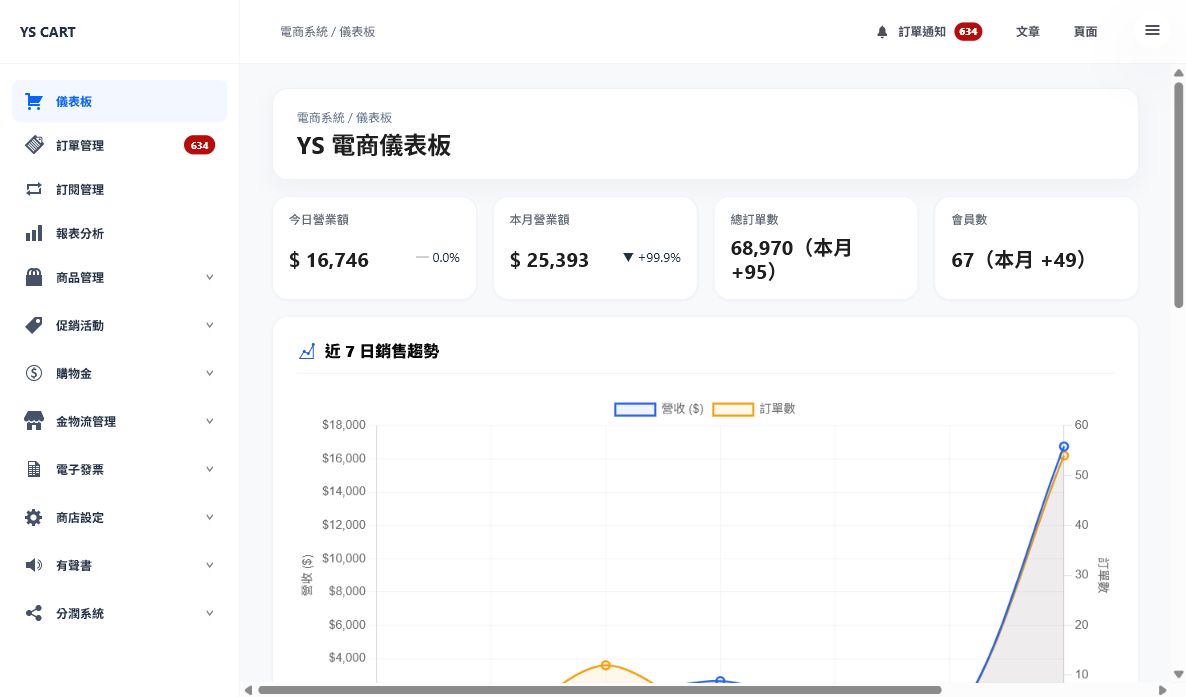Expand the 購物金 submenu chevron
The width and height of the screenshot is (1186, 697).
coord(210,373)
